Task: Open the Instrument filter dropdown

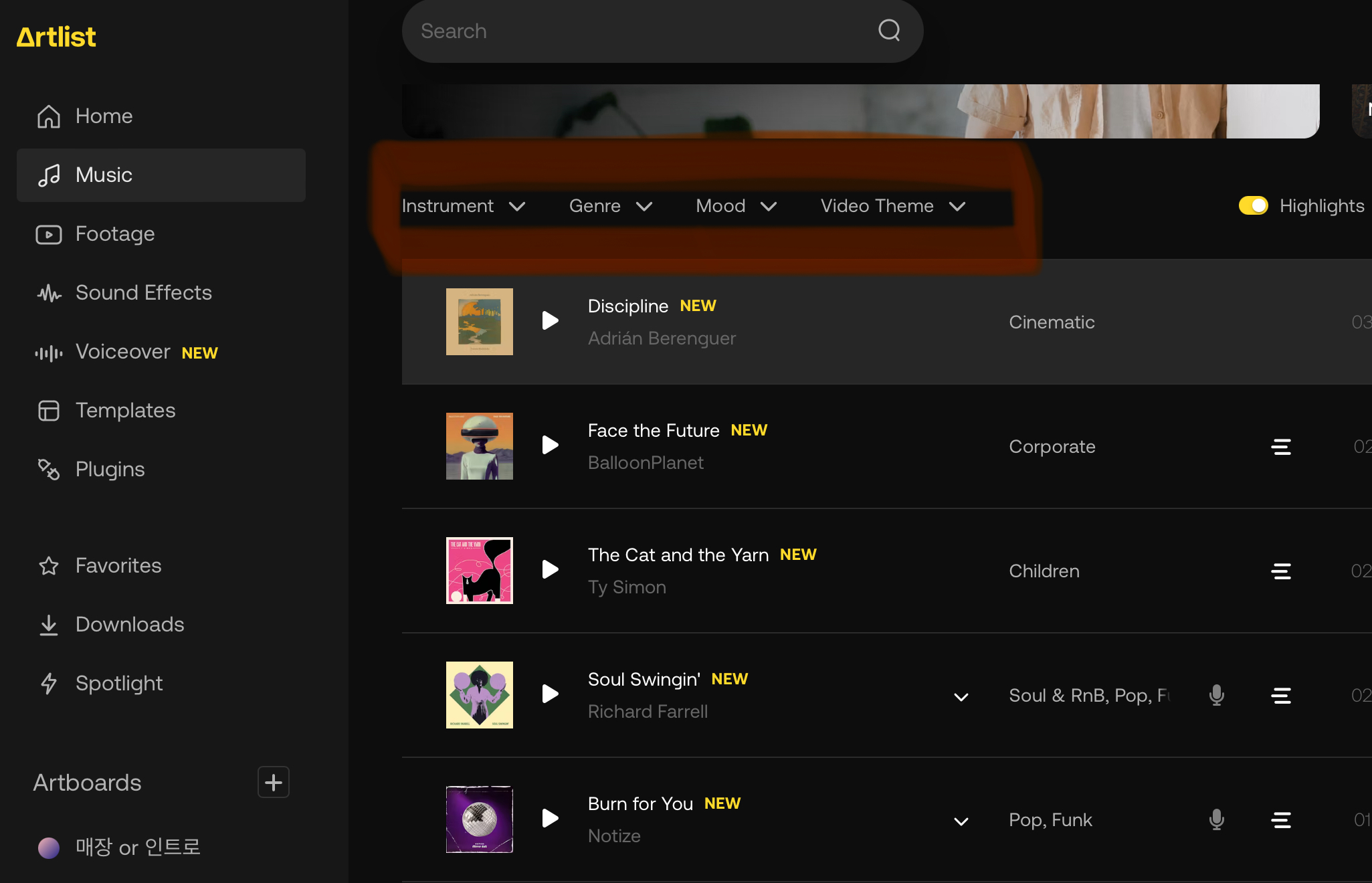Action: (x=463, y=206)
